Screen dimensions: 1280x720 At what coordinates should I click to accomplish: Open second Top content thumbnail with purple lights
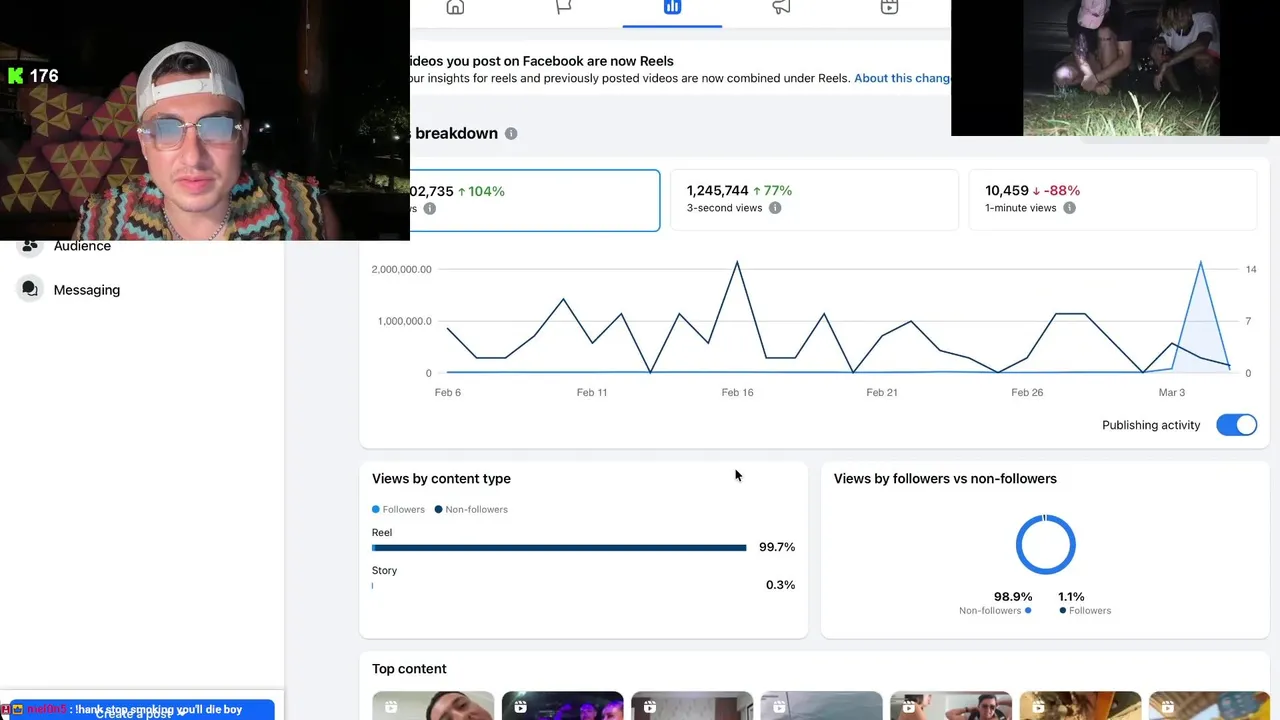[562, 706]
